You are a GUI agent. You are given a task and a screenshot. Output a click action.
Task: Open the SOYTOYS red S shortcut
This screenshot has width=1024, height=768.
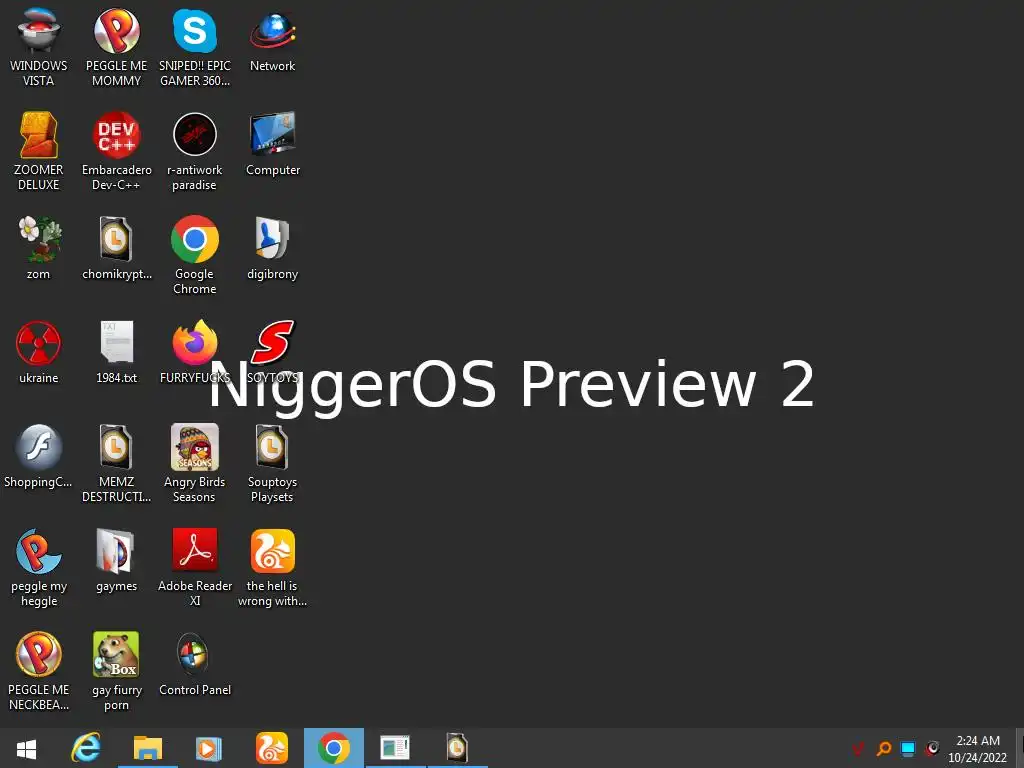[x=272, y=352]
